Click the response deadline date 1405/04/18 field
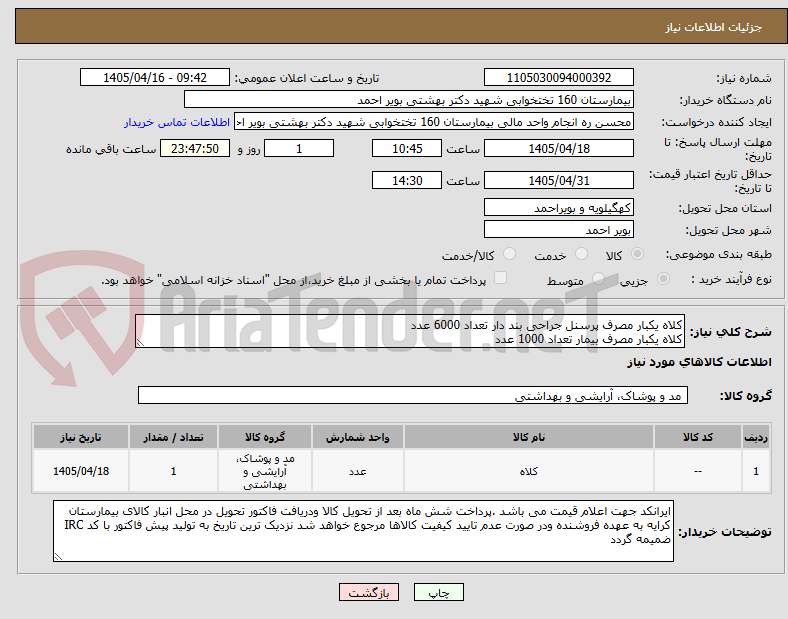 (x=558, y=149)
